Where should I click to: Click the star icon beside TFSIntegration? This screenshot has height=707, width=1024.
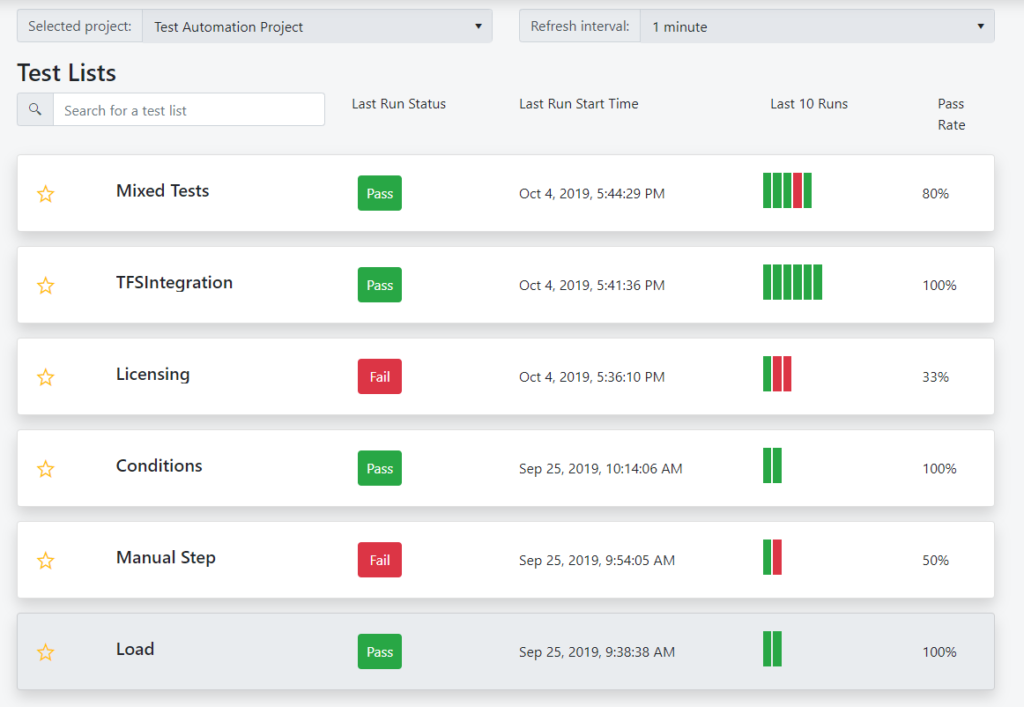46,285
